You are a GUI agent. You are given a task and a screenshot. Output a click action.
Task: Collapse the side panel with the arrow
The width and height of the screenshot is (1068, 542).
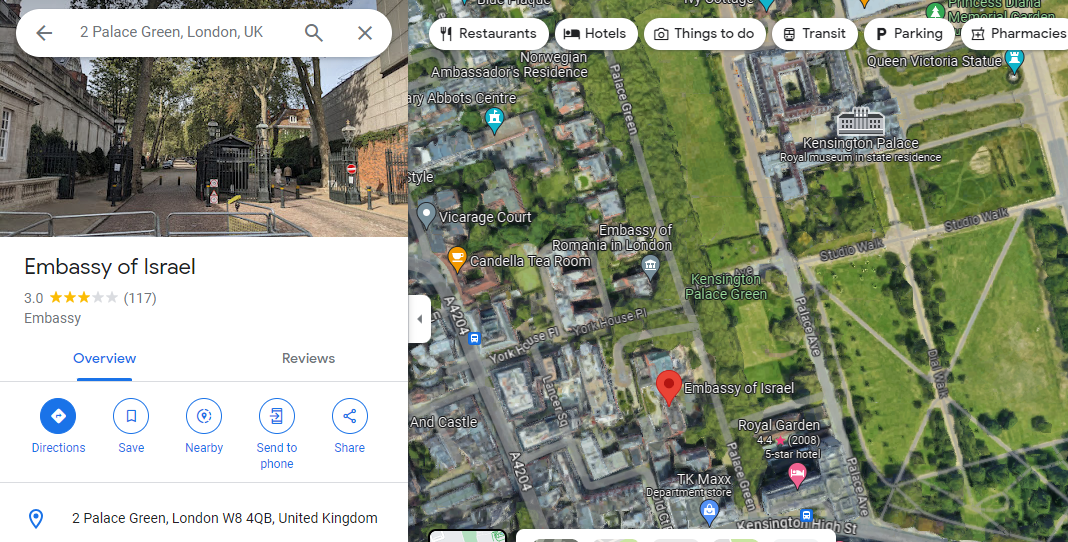(420, 319)
